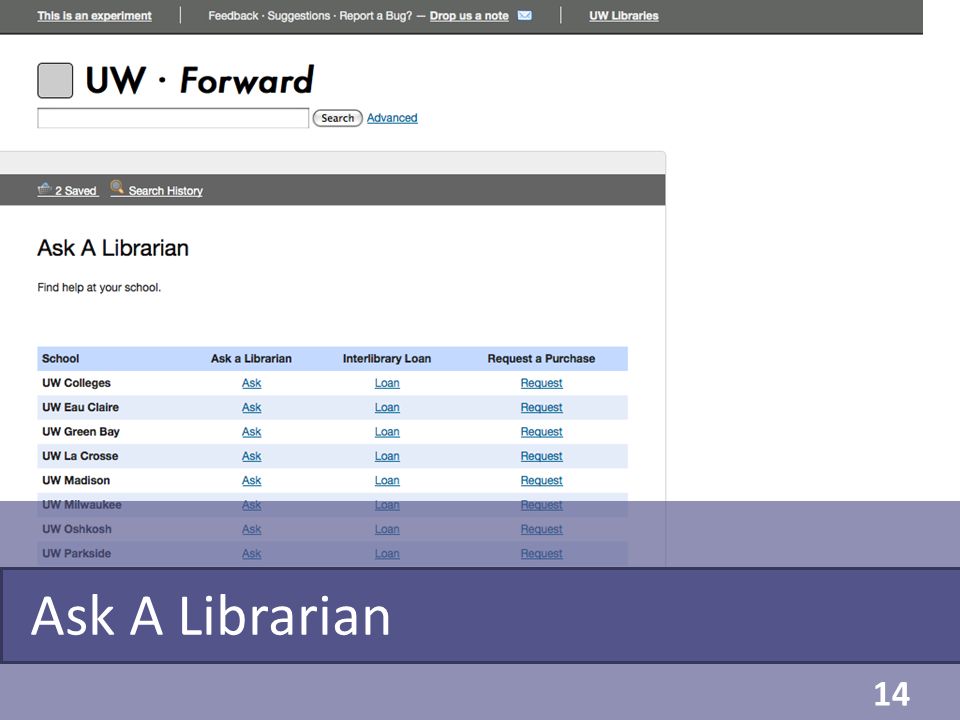Focus the main search input field
This screenshot has height=720, width=960.
point(173,118)
